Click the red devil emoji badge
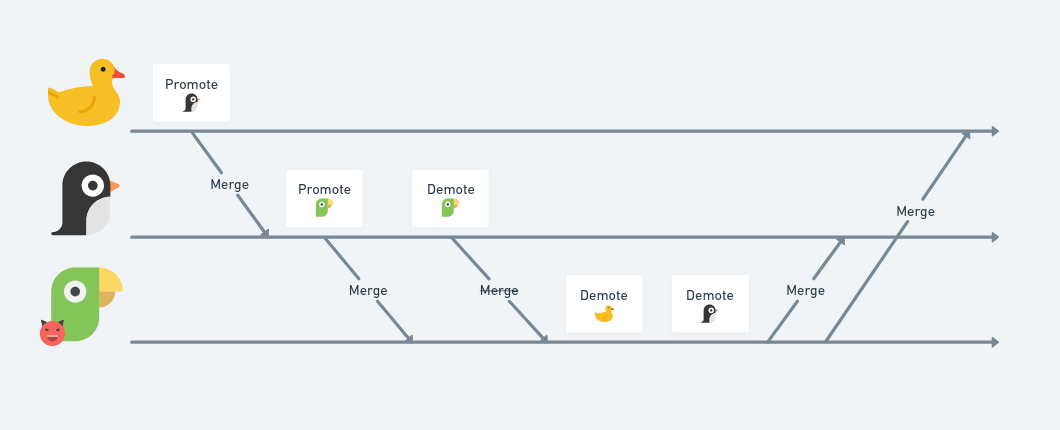Screen dimensions: 1060x430 click(x=52, y=333)
